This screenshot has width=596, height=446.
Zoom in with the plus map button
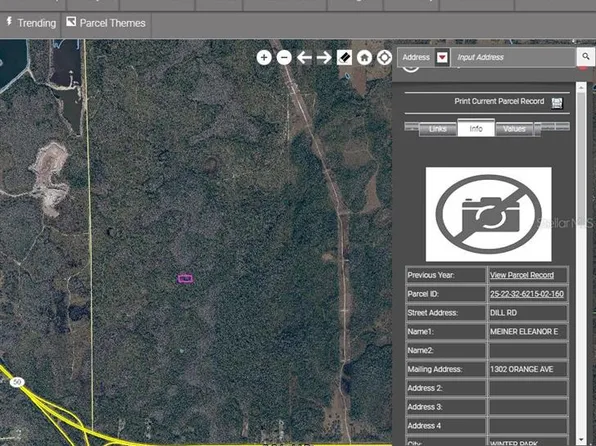click(264, 58)
